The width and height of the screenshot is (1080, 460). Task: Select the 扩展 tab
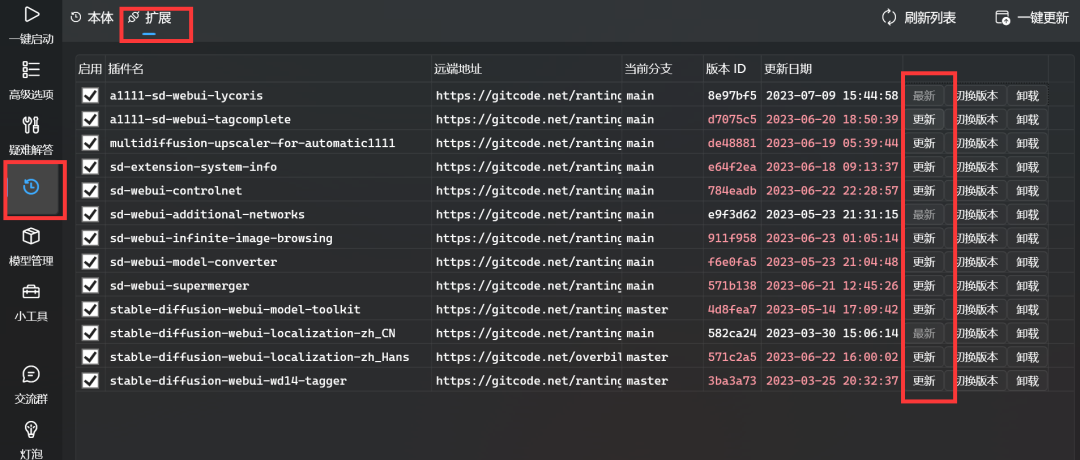tap(149, 17)
